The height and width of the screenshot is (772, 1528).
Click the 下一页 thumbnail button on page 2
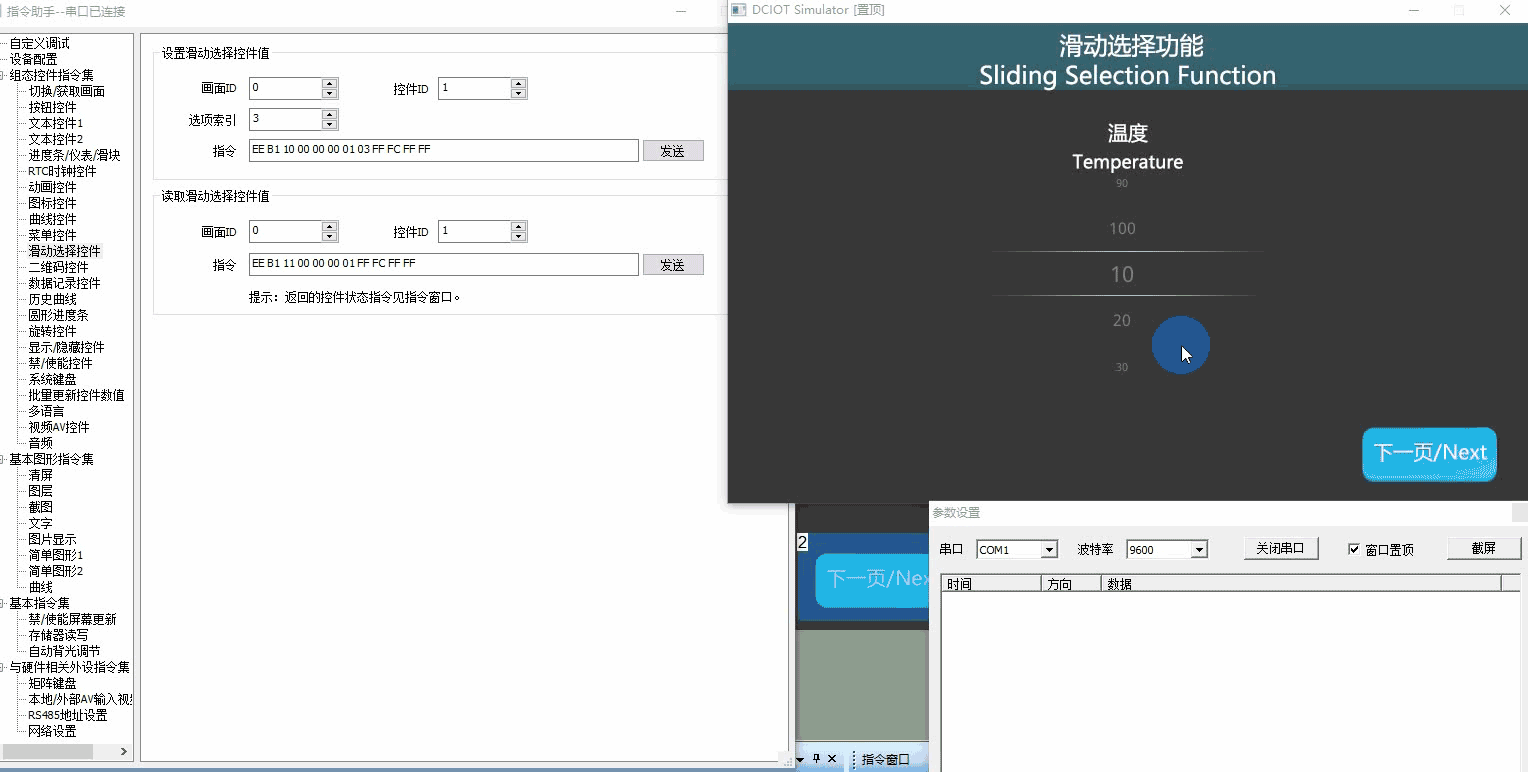click(872, 580)
